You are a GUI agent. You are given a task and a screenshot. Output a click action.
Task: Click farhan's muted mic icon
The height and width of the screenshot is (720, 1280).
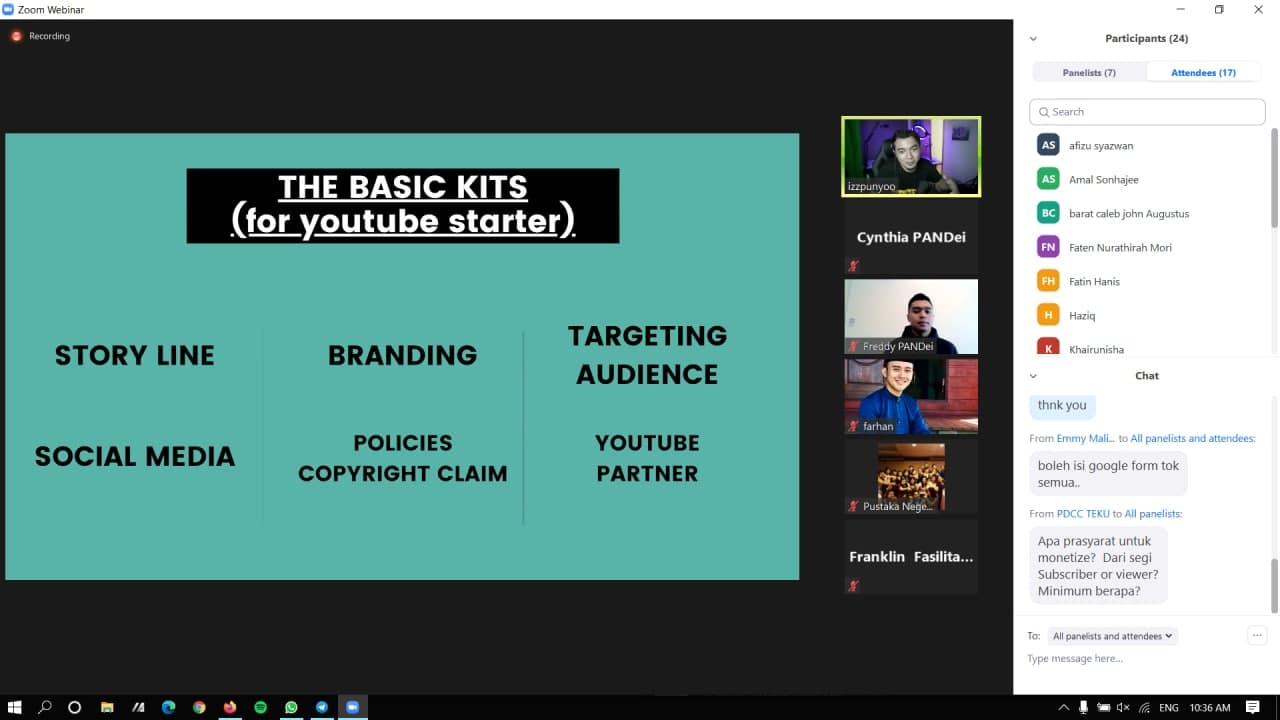click(854, 426)
